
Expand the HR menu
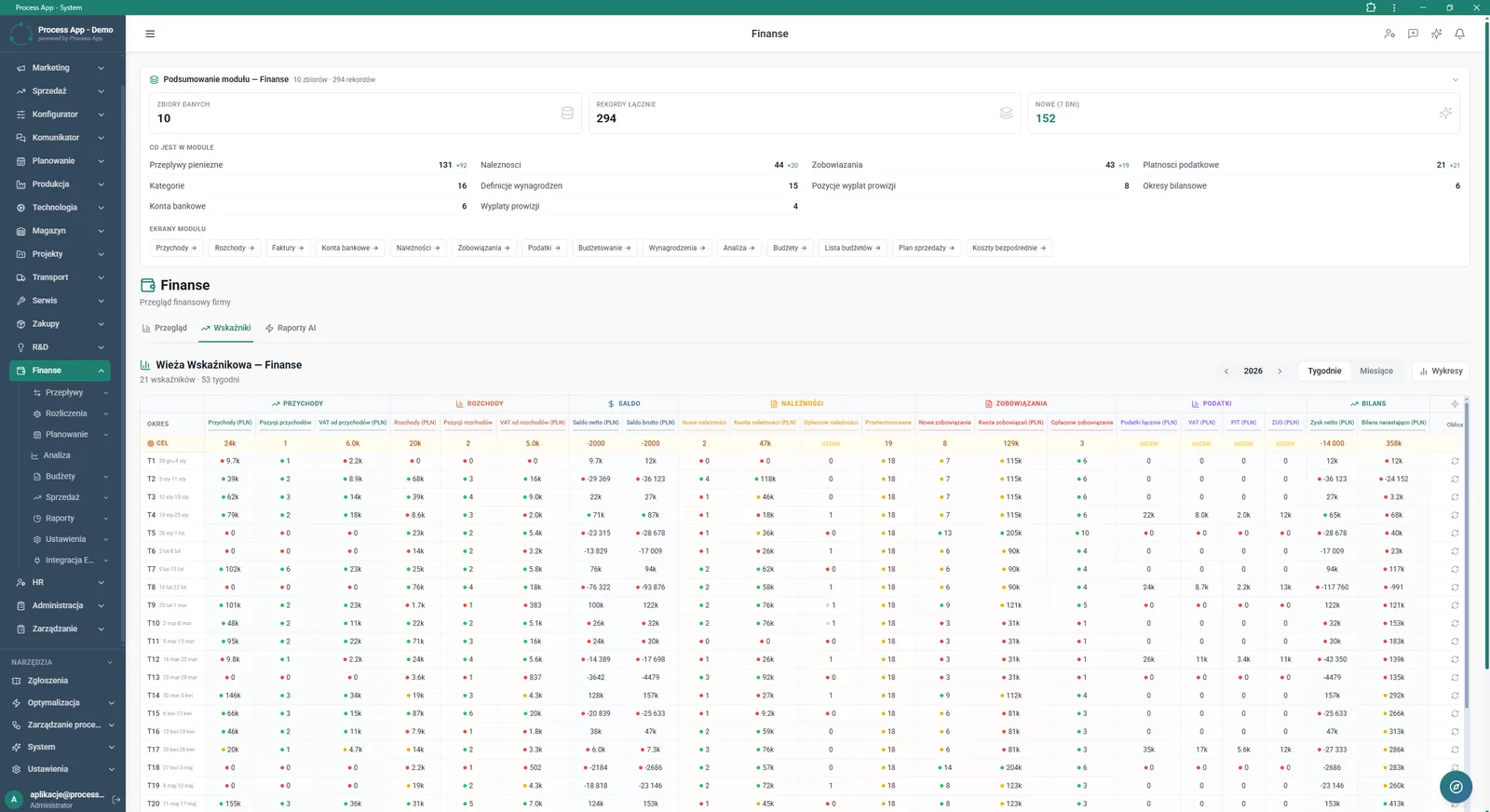[x=61, y=582]
